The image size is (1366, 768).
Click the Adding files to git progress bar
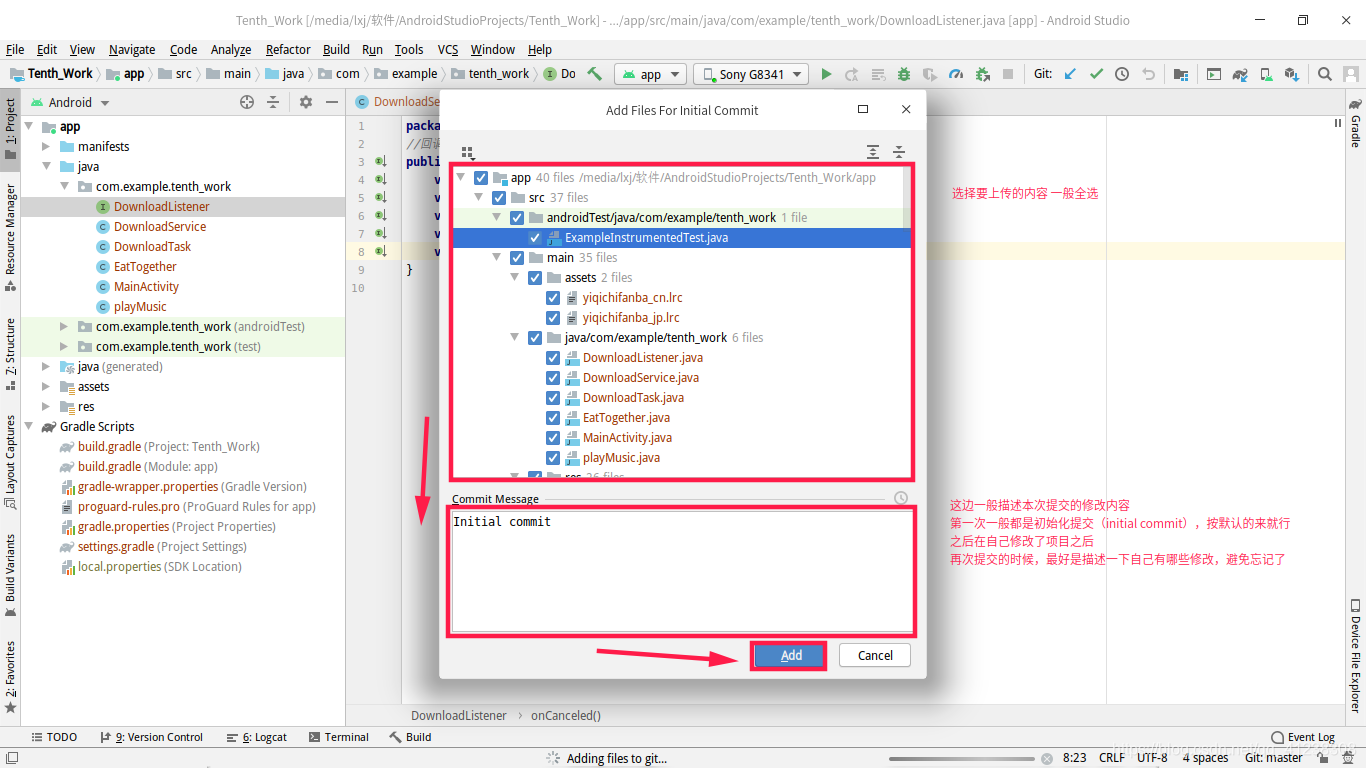click(960, 759)
